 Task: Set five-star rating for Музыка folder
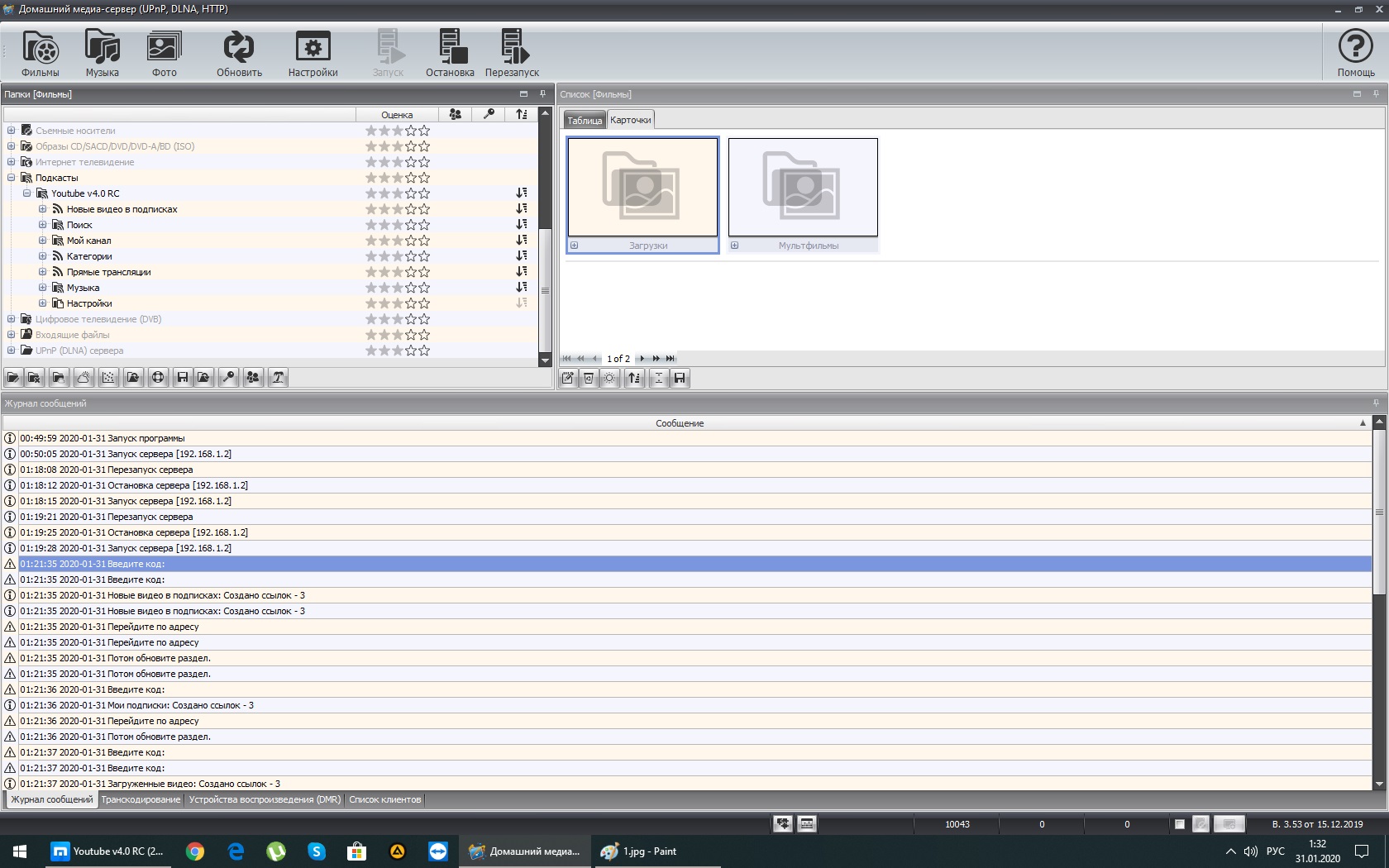point(424,288)
